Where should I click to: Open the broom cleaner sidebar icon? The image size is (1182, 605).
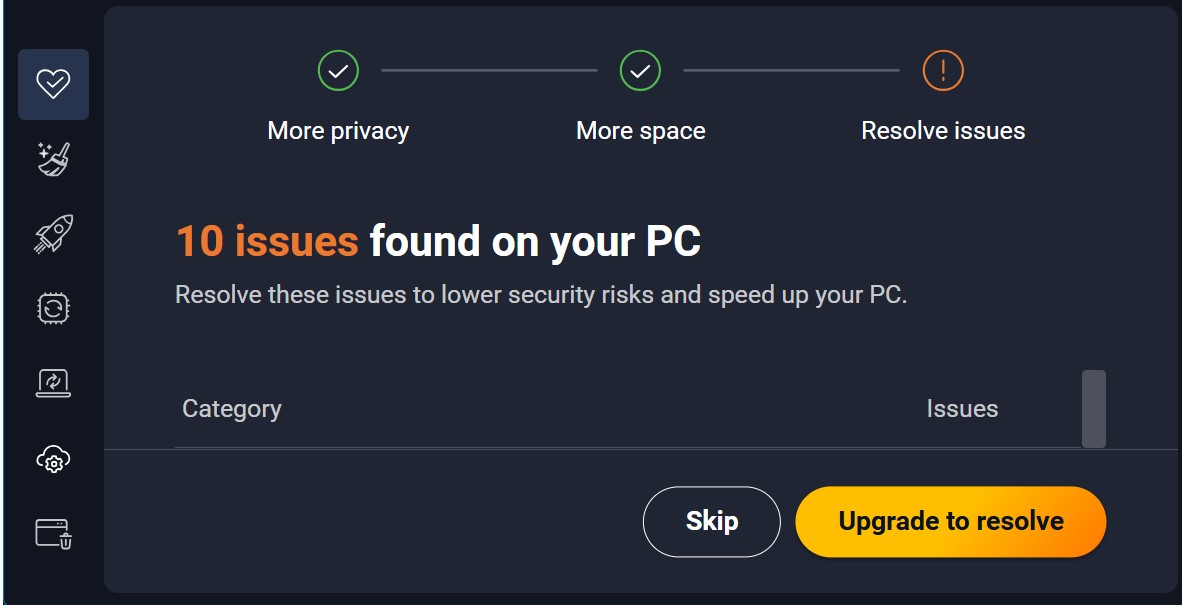[x=53, y=159]
